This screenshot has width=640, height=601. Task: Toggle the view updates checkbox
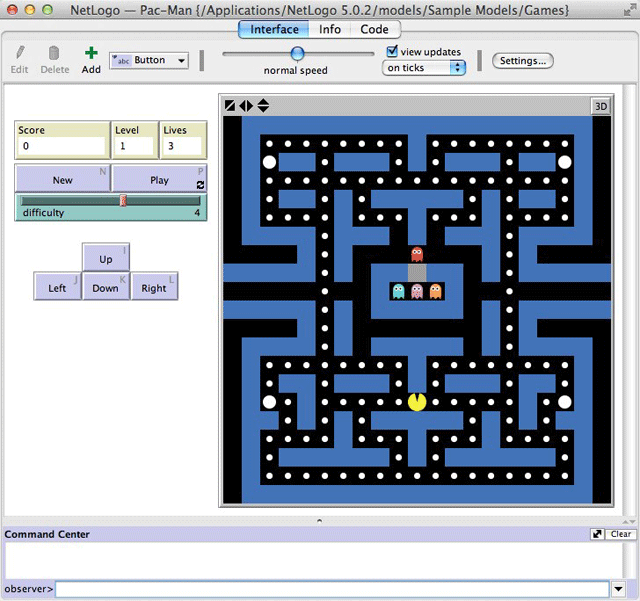pyautogui.click(x=392, y=51)
